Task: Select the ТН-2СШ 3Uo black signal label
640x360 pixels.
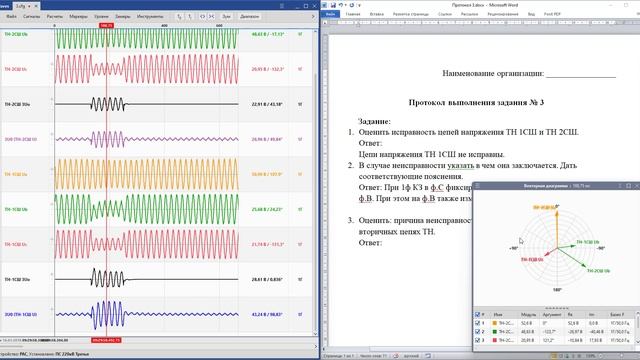Action: (17, 104)
